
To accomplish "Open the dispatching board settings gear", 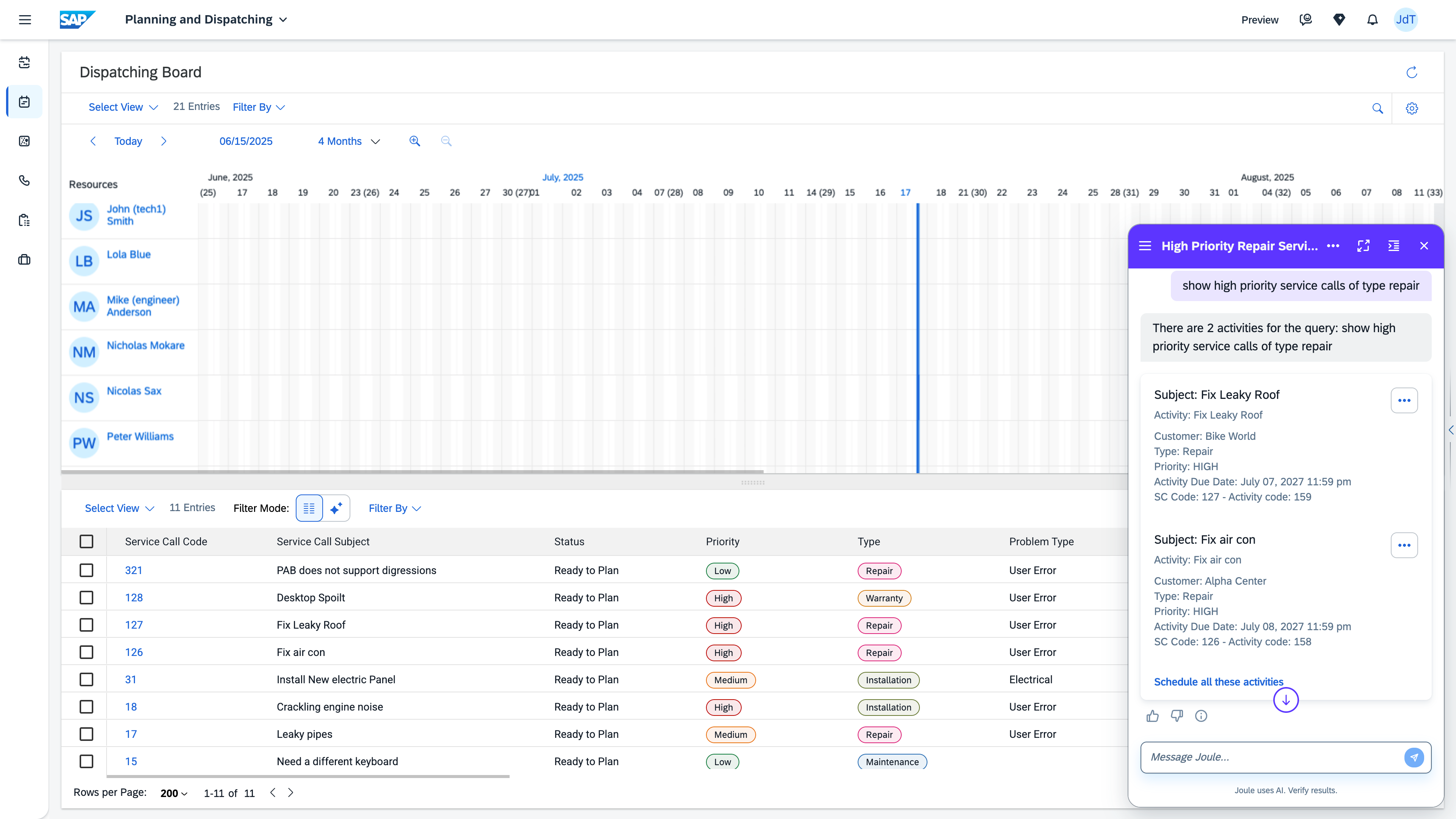I will [1411, 108].
